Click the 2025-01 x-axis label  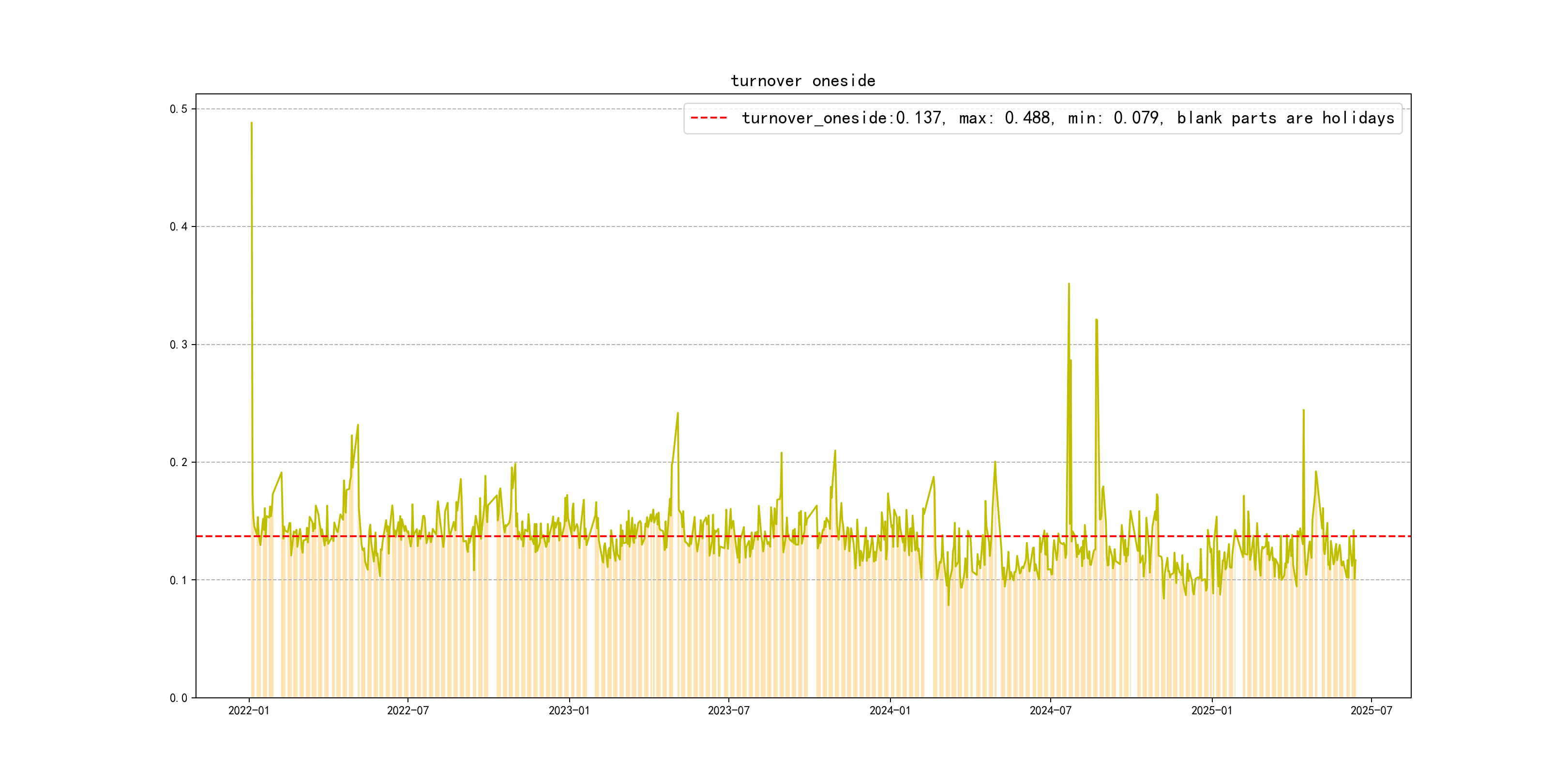[x=1211, y=710]
